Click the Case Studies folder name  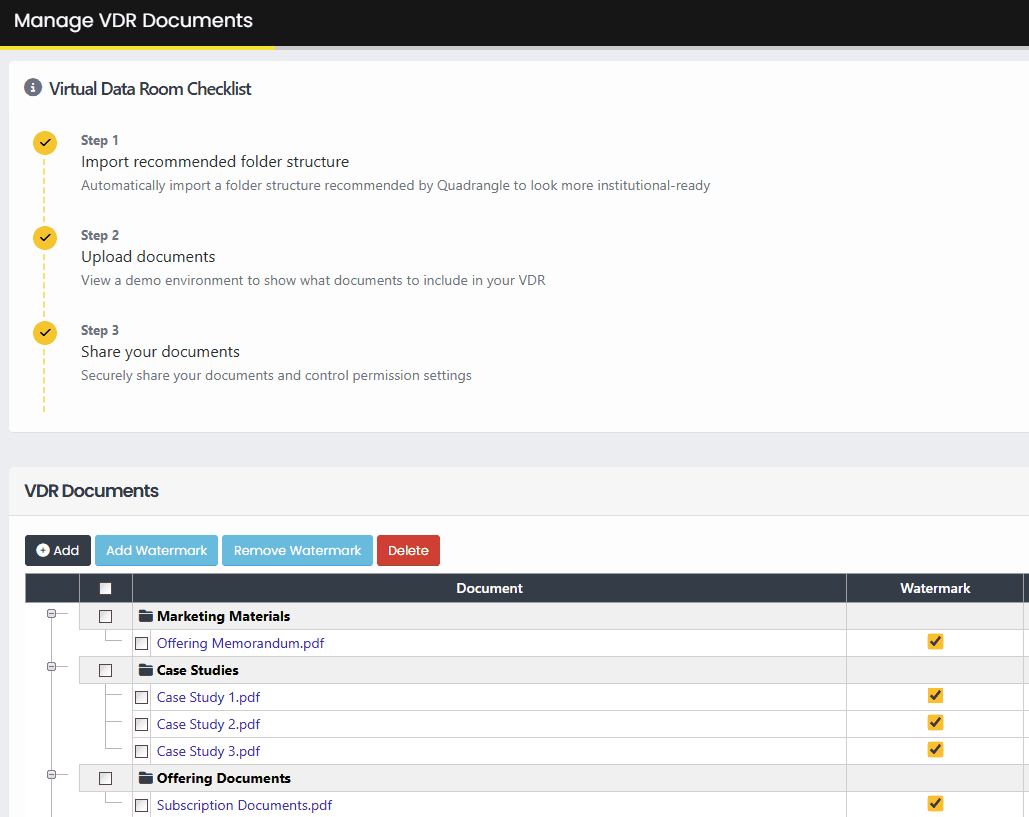[x=198, y=670]
